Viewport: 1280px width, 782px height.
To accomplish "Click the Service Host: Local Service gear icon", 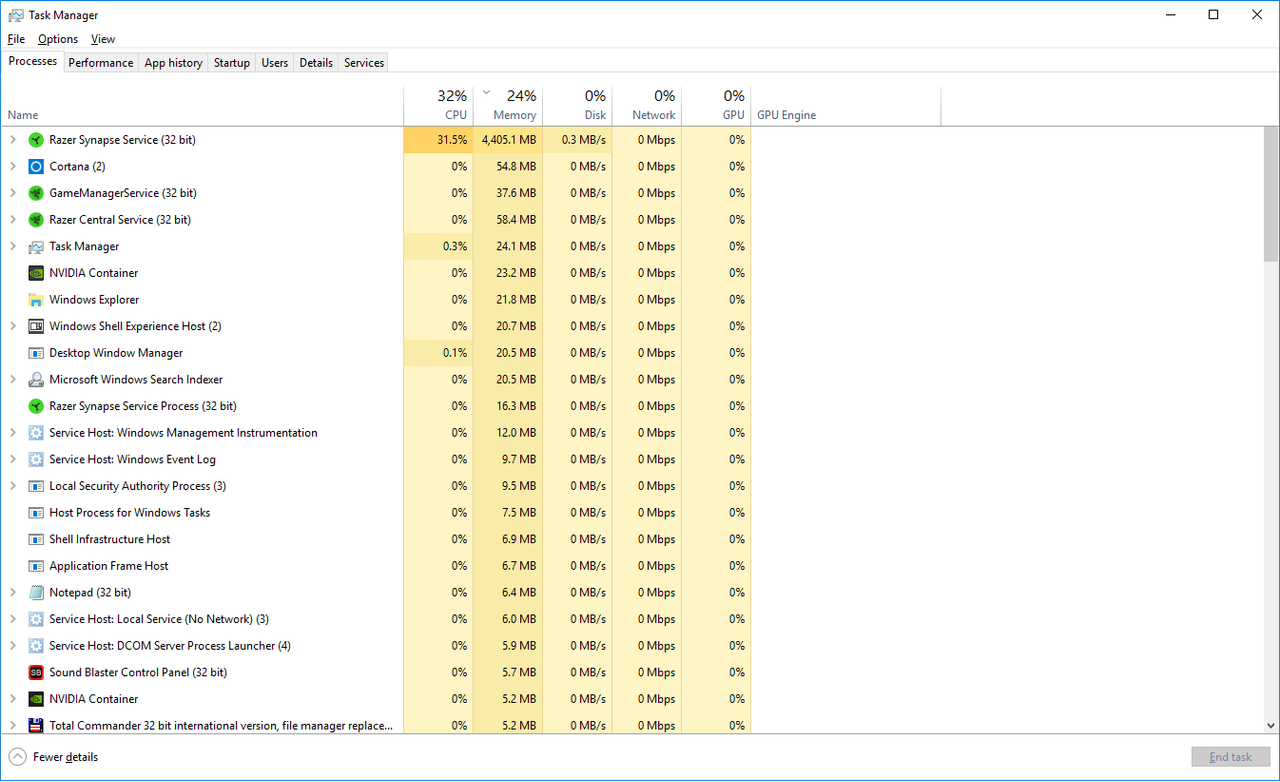I will (36, 619).
